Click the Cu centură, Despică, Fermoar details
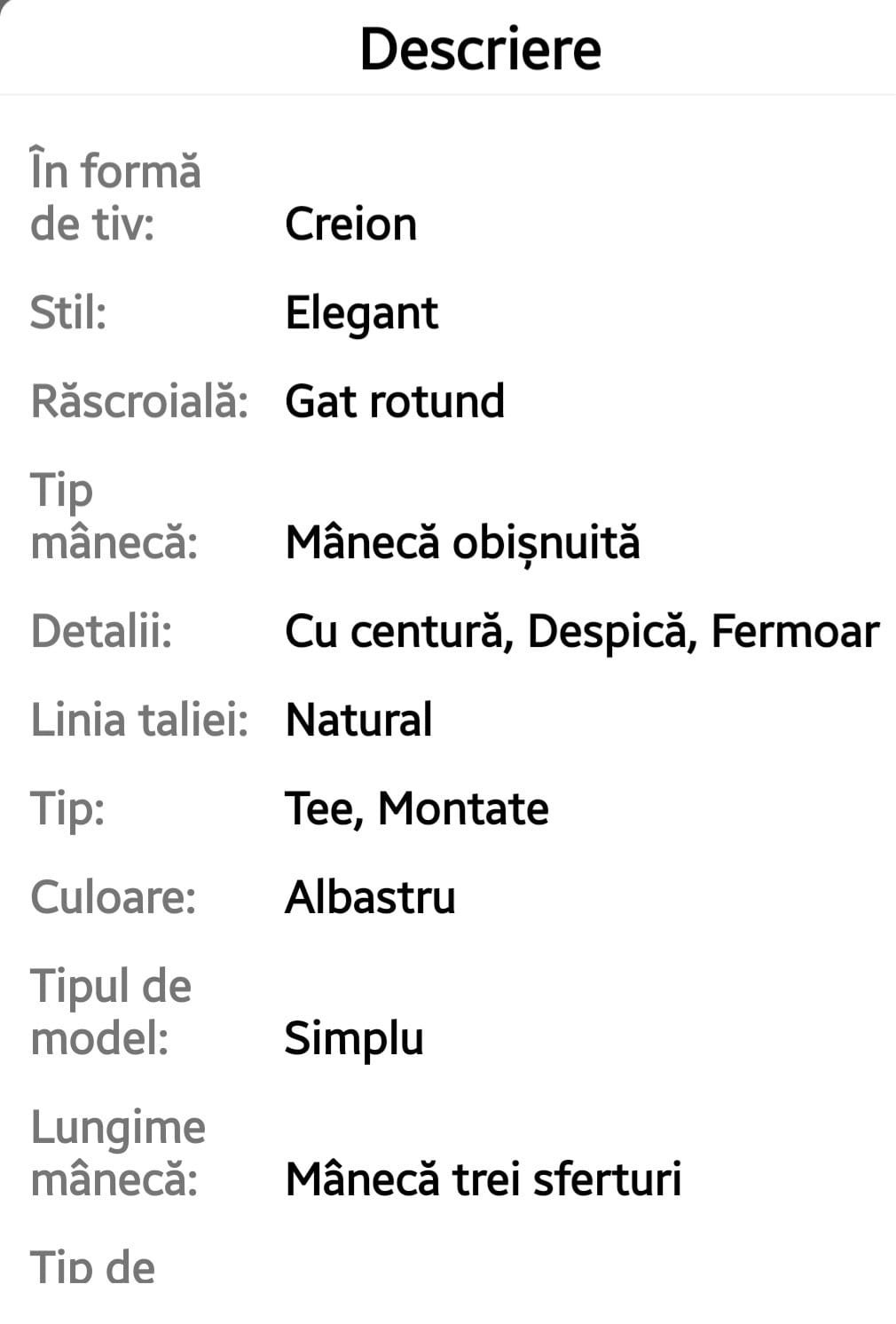This screenshot has width=896, height=1324. (581, 631)
